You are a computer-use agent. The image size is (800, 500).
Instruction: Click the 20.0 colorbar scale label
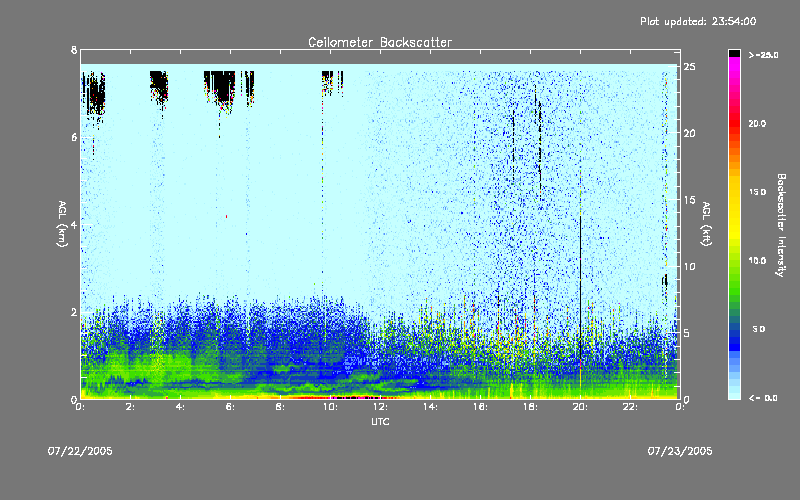coord(757,124)
